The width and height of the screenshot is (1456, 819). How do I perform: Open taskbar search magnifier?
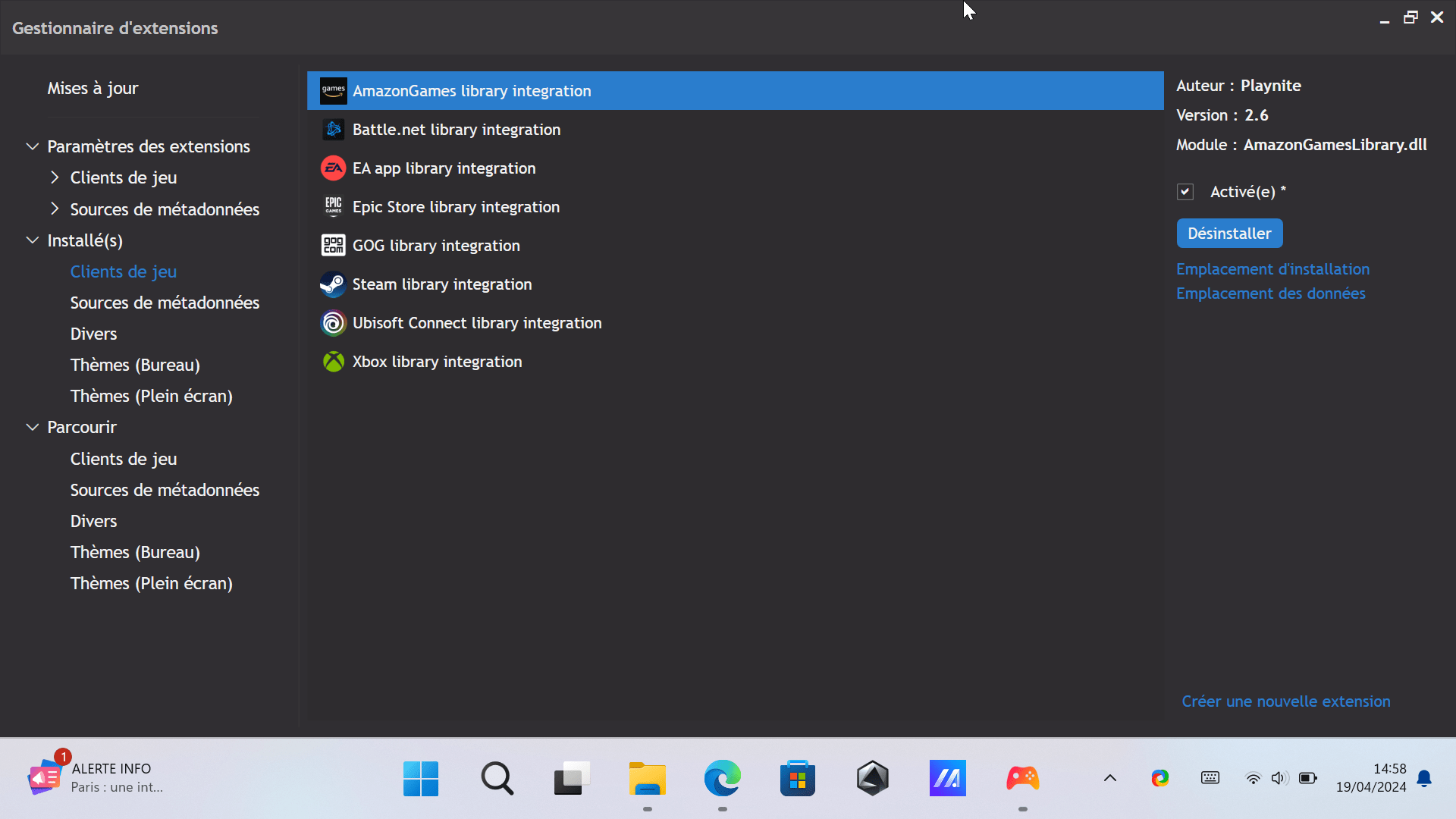tap(497, 778)
